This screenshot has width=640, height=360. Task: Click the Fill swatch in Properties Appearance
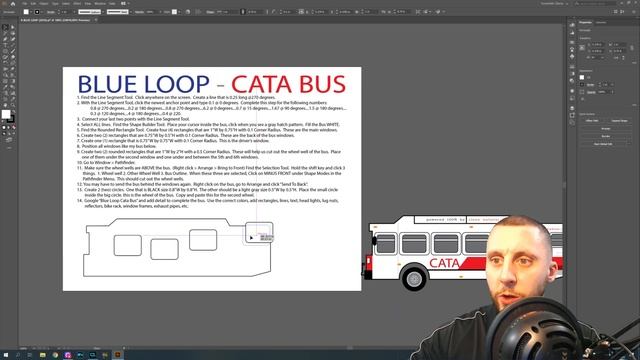pyautogui.click(x=582, y=78)
